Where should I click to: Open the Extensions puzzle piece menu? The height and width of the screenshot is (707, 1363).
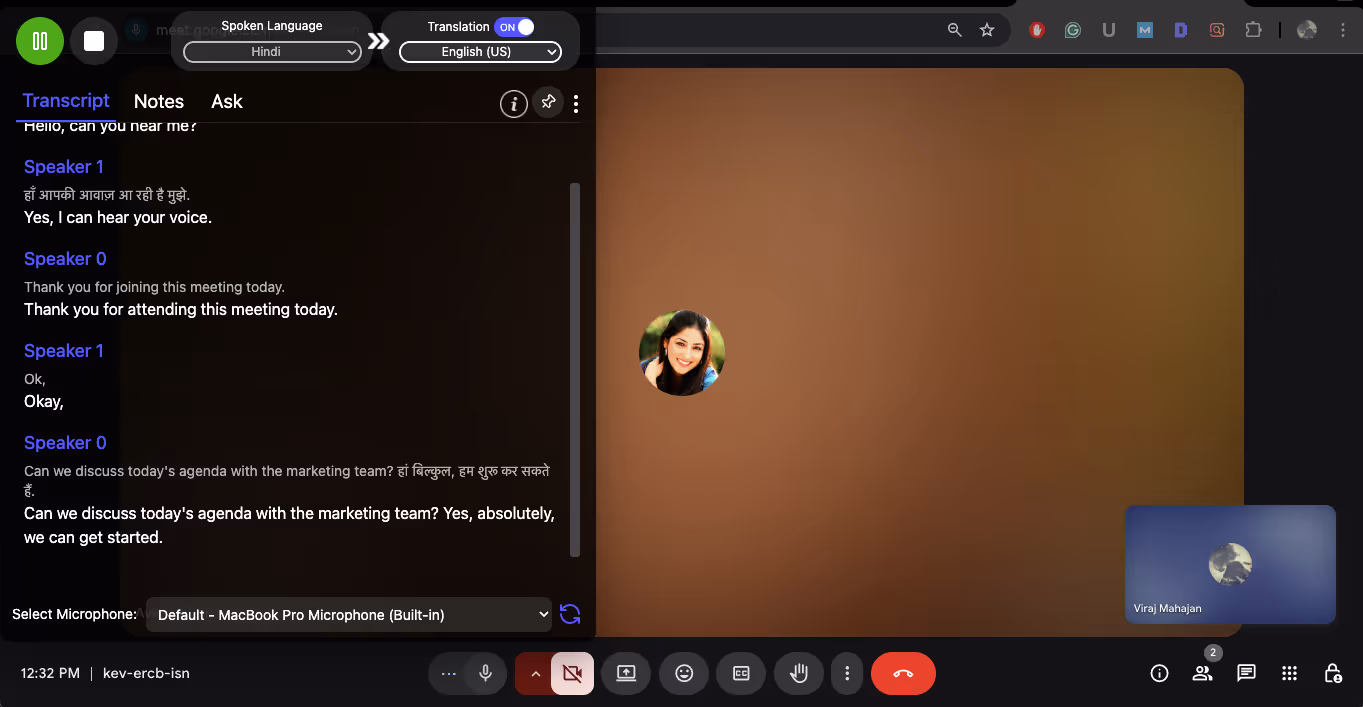1254,30
